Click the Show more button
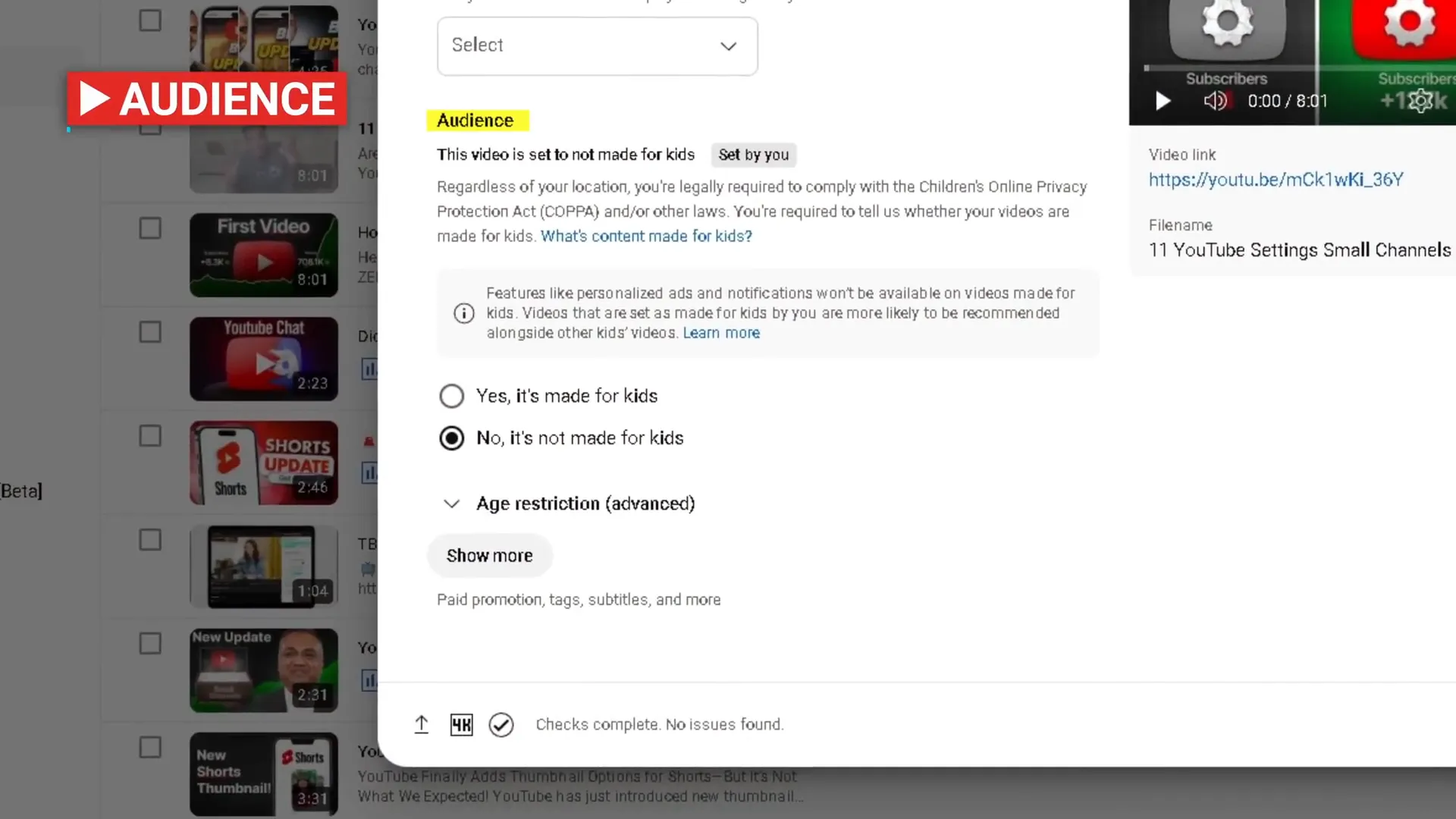Viewport: 1456px width, 819px height. point(489,555)
